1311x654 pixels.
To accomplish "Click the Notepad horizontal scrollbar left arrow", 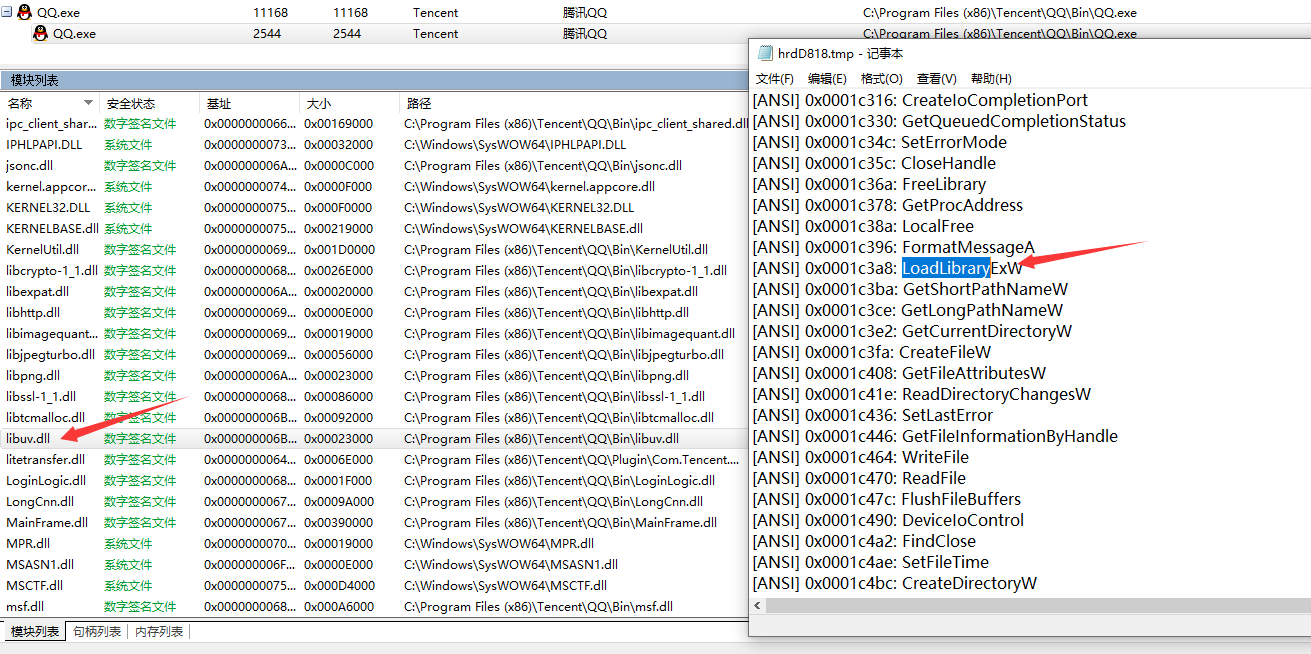I will click(758, 605).
